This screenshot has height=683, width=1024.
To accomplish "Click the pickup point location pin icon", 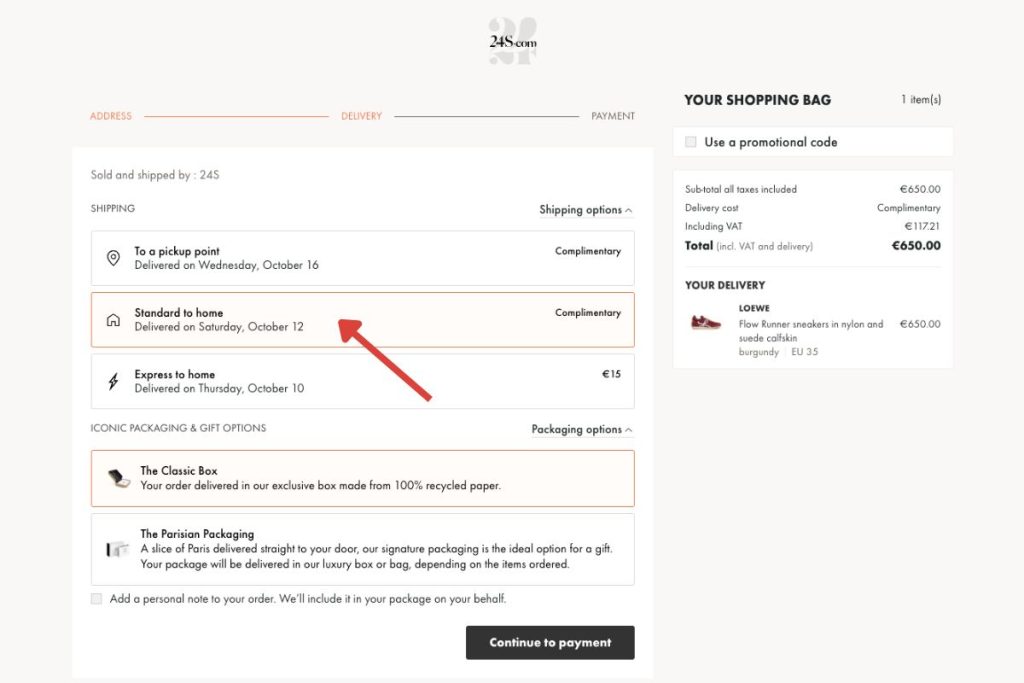I will tap(113, 259).
